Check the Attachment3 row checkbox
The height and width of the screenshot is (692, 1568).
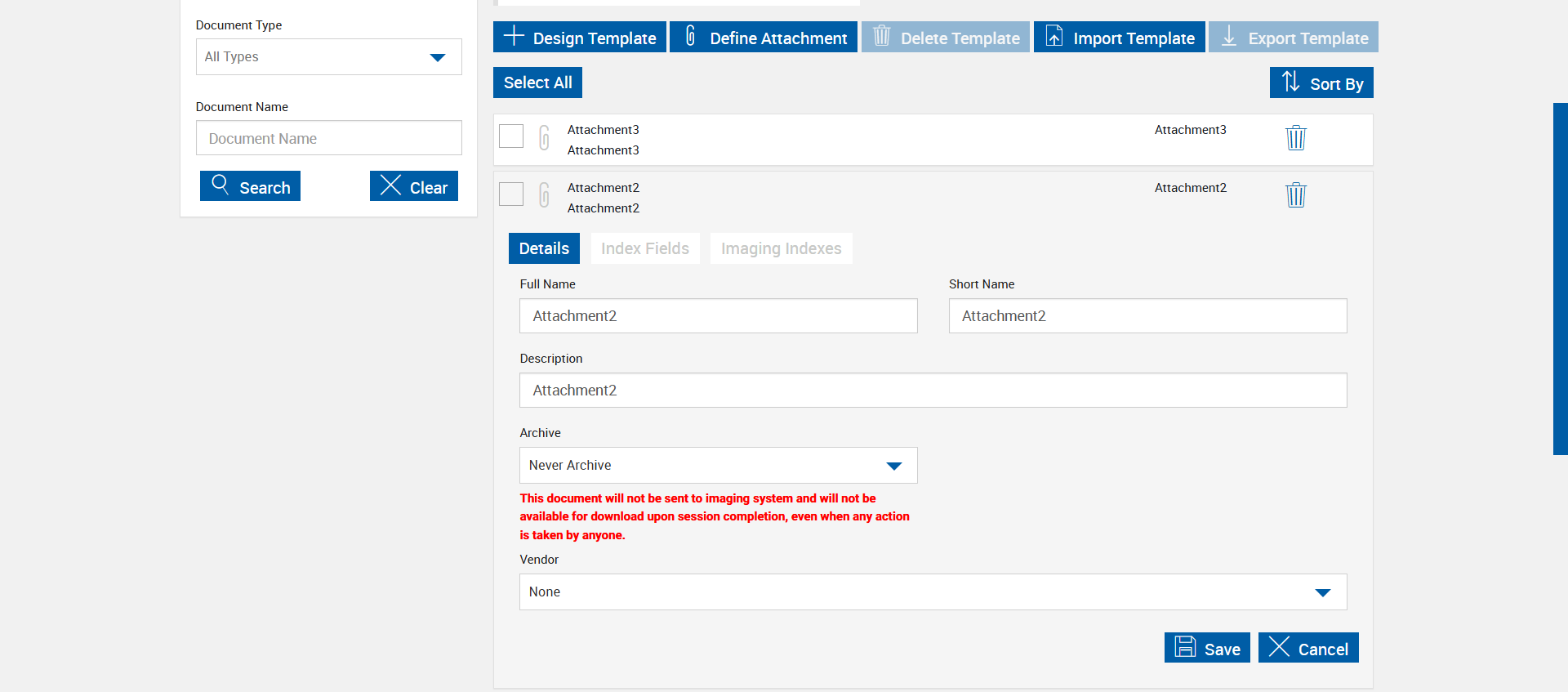511,136
